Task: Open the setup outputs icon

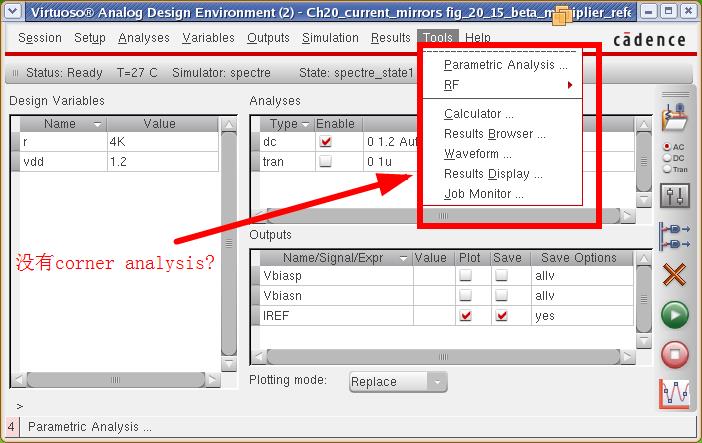Action: click(x=675, y=237)
